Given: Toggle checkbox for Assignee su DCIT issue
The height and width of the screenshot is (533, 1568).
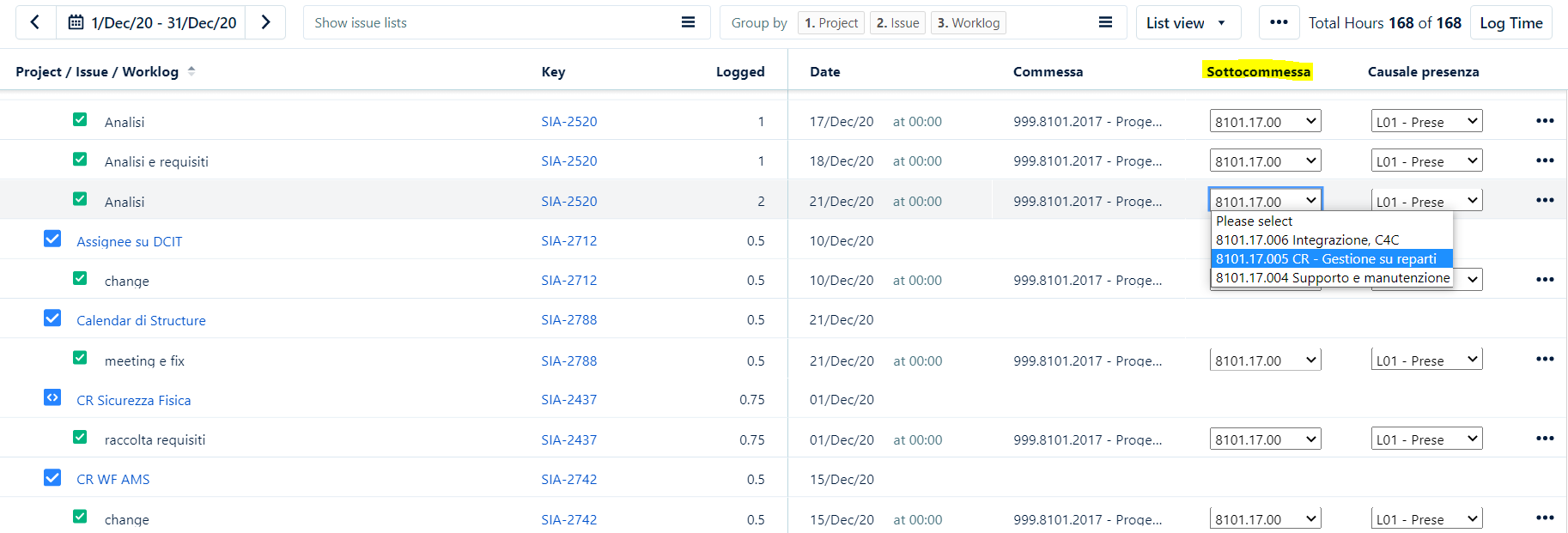Looking at the screenshot, I should [52, 239].
